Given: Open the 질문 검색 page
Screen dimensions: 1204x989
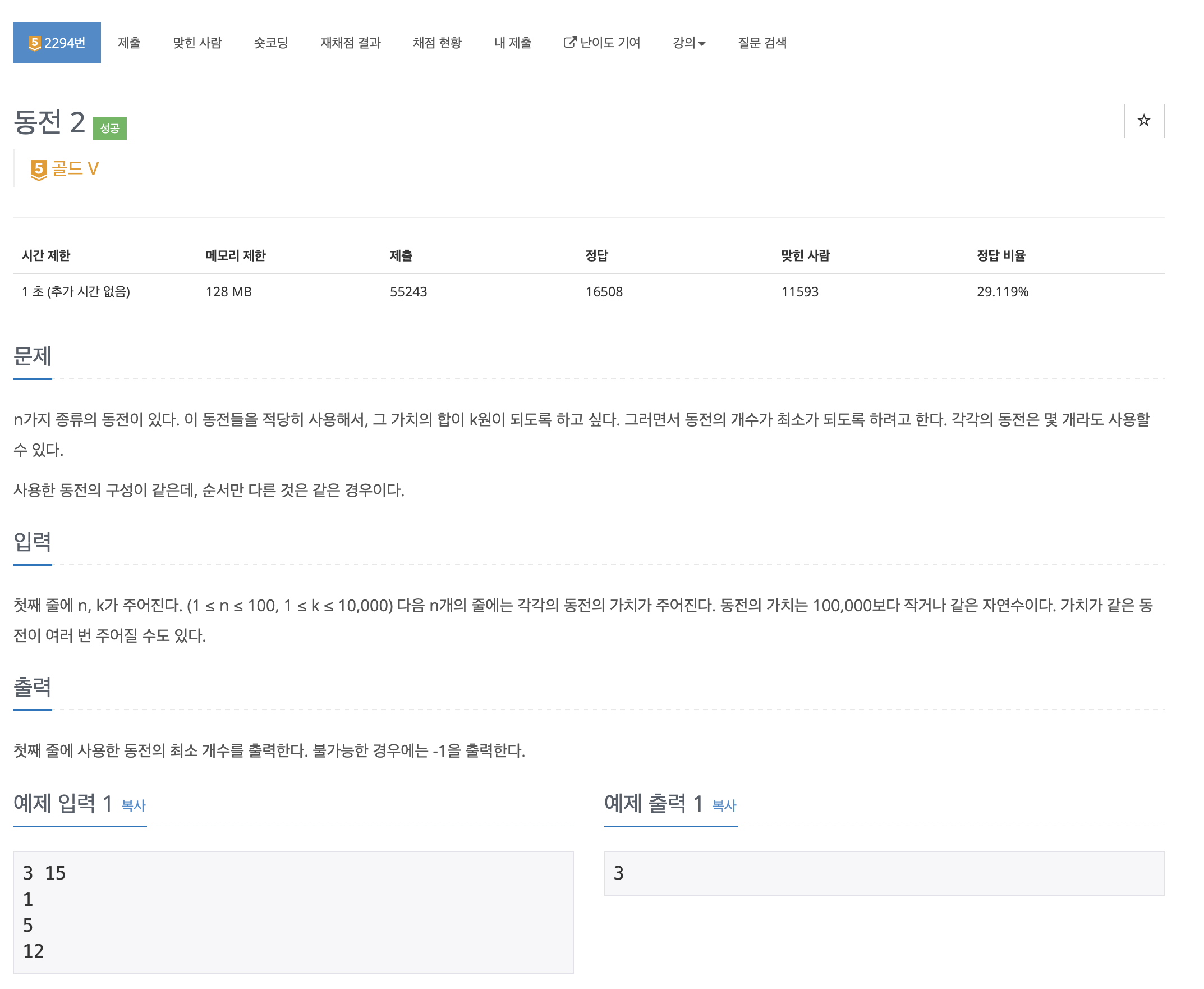Looking at the screenshot, I should (x=762, y=42).
